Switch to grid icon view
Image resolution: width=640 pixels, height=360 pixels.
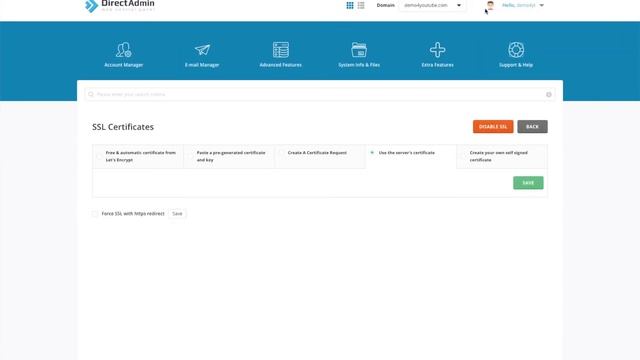coord(350,5)
